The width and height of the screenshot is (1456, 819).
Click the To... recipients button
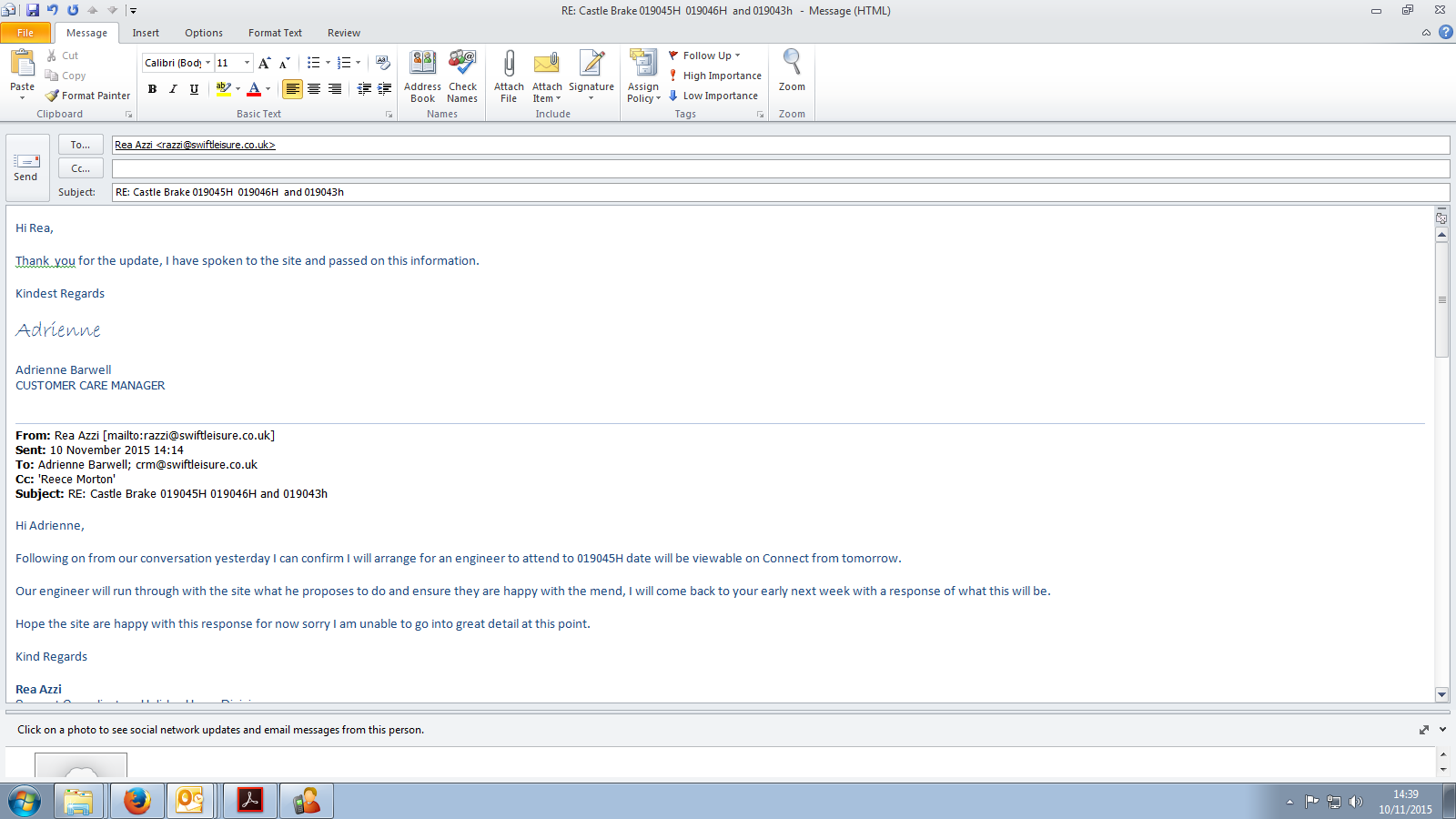[81, 145]
